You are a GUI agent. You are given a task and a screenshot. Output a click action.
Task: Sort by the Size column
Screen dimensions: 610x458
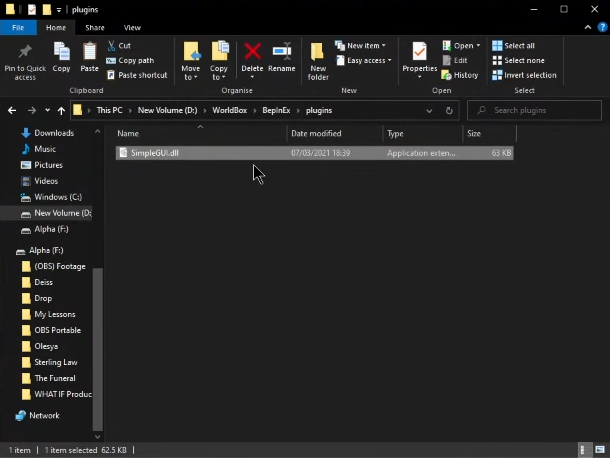490,133
